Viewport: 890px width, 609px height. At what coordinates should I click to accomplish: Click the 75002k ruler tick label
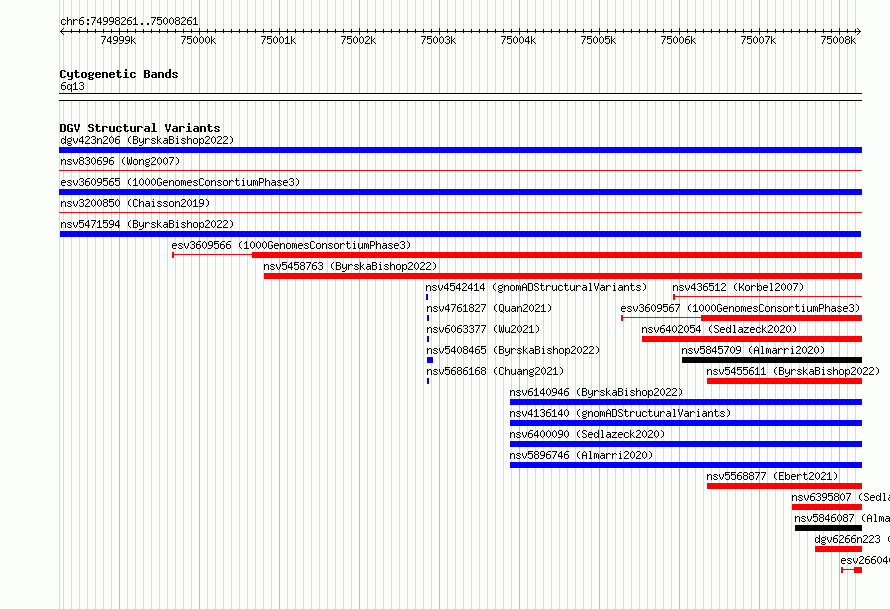pyautogui.click(x=358, y=40)
